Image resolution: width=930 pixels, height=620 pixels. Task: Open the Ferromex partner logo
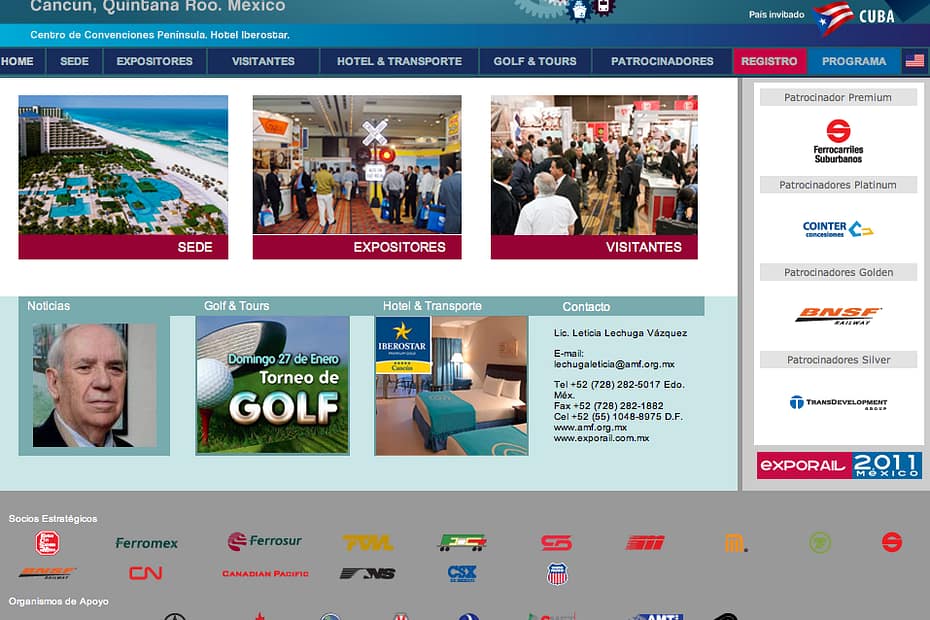(x=146, y=543)
